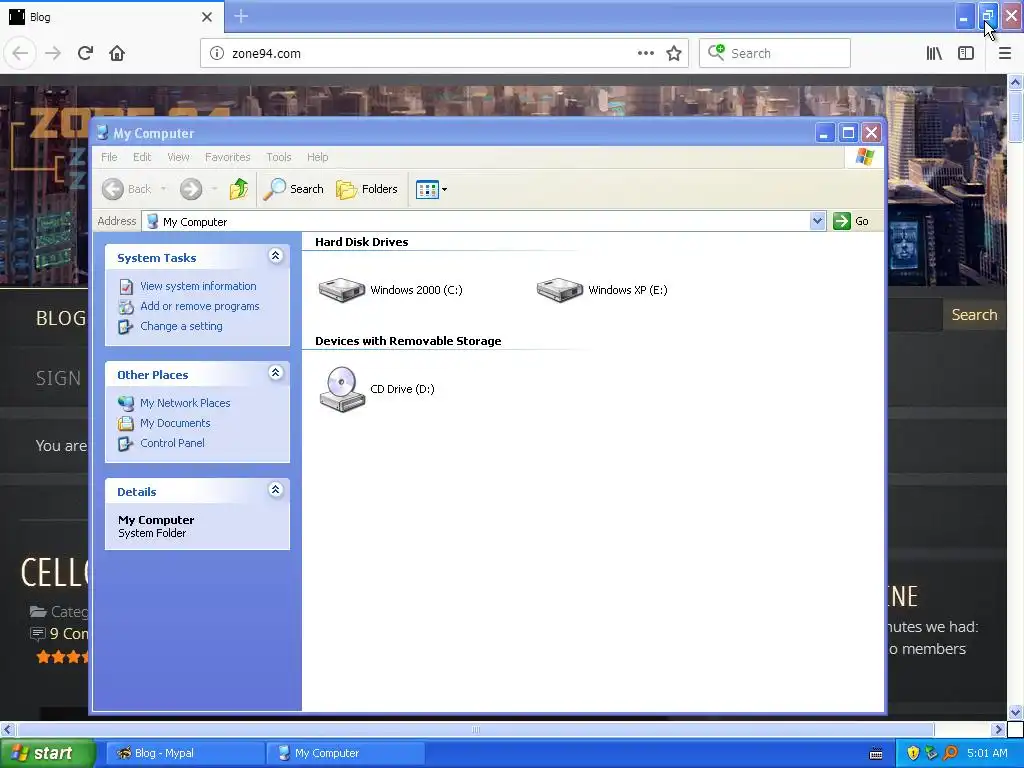Click the security shield tray icon
This screenshot has height=768, width=1024.
pos(913,753)
